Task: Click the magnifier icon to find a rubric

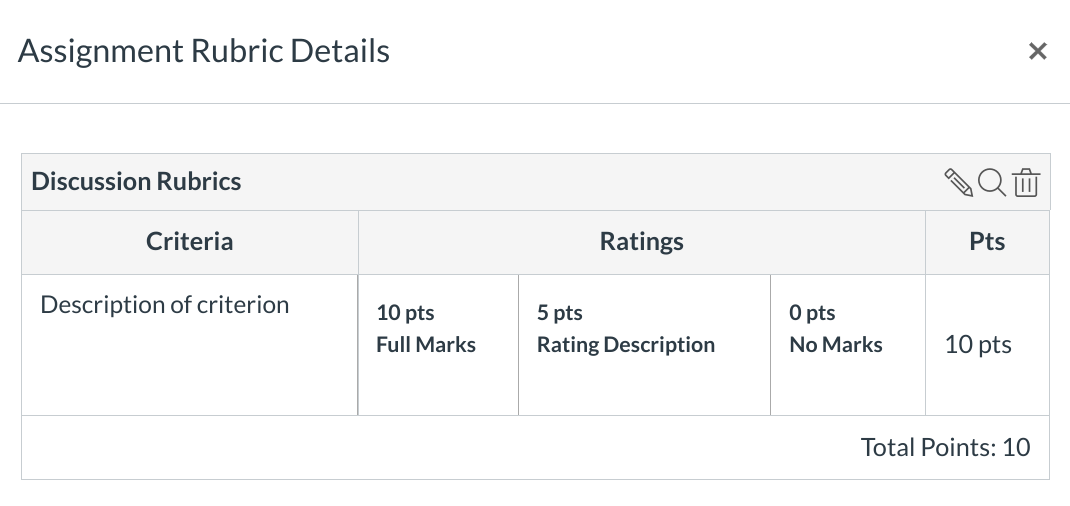Action: [991, 182]
